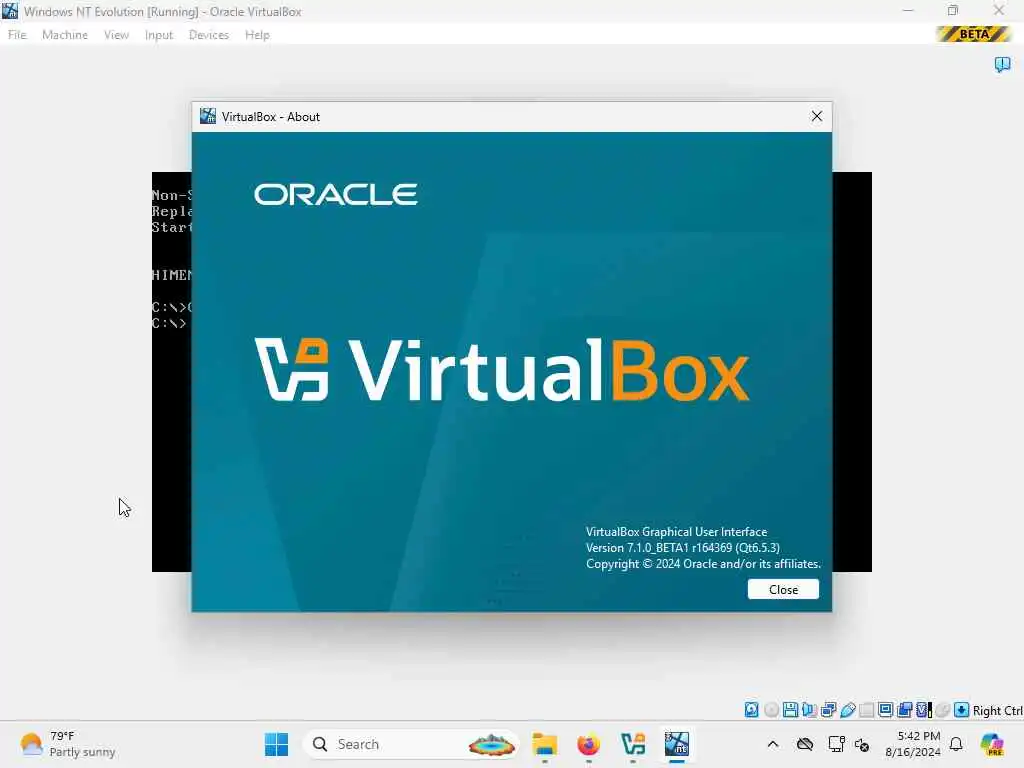Image resolution: width=1024 pixels, height=768 pixels.
Task: Click the overlapping blue squares status icon
Action: click(x=904, y=710)
